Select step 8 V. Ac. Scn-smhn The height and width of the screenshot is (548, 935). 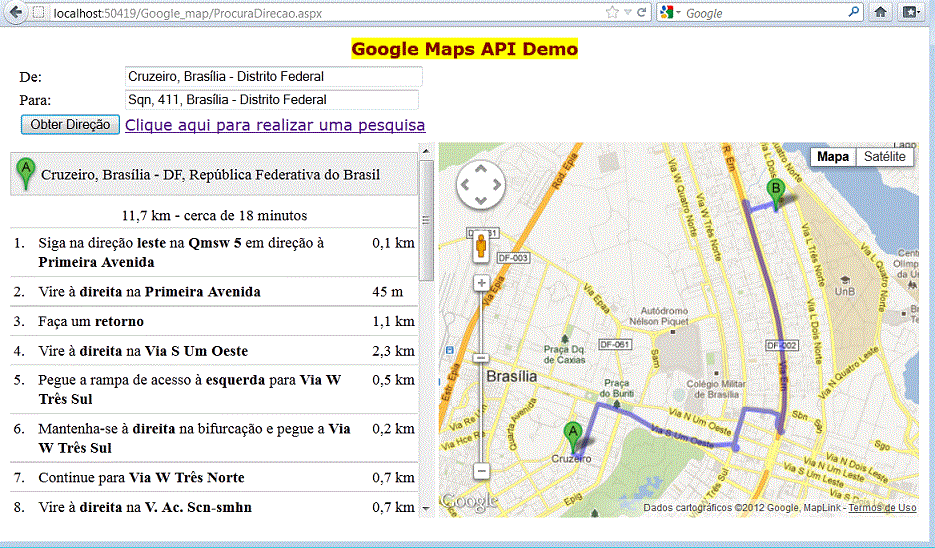(x=214, y=507)
